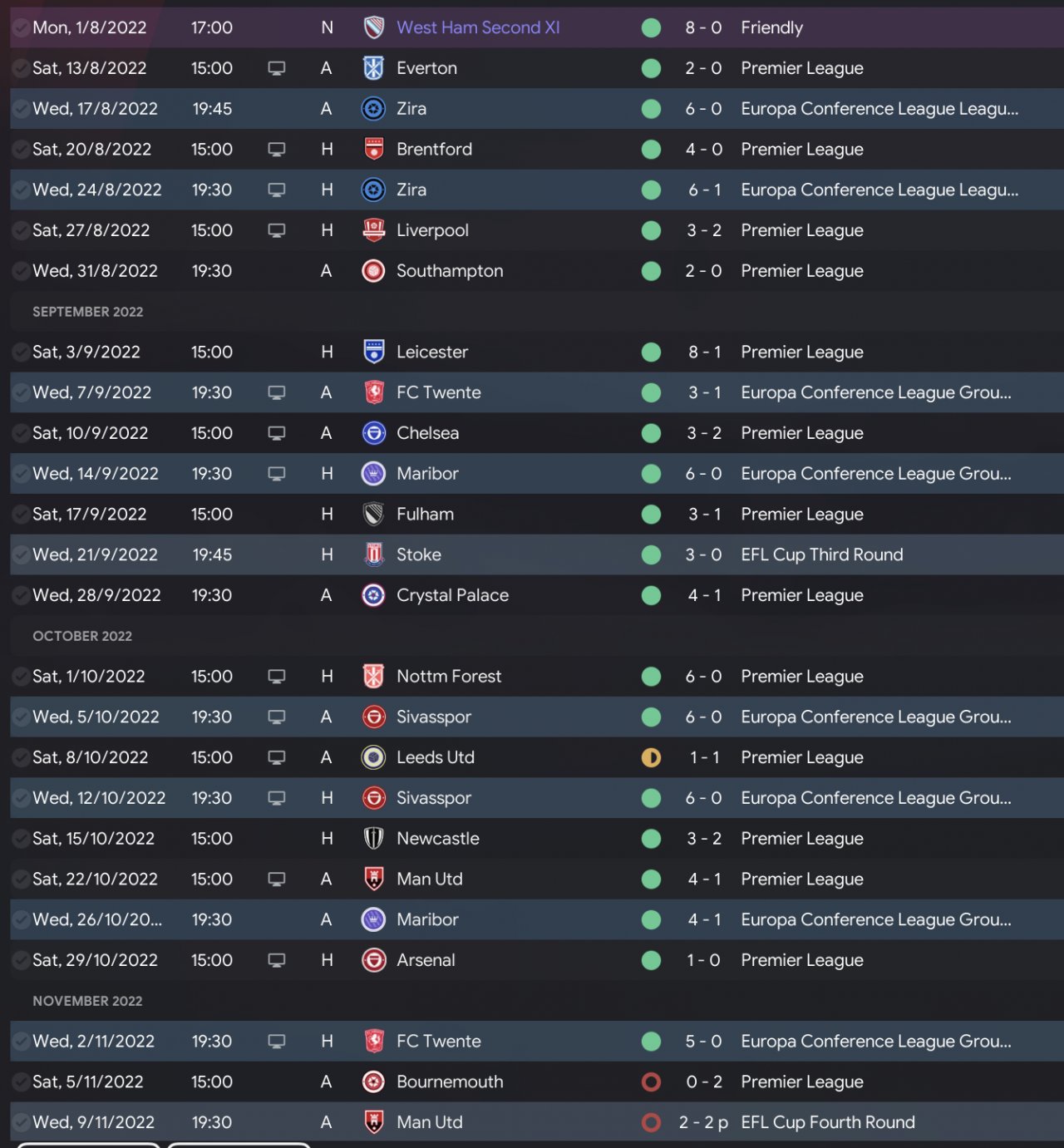The image size is (1064, 1148).
Task: Click the TV icon on Arsenal fixture row
Action: point(277,960)
